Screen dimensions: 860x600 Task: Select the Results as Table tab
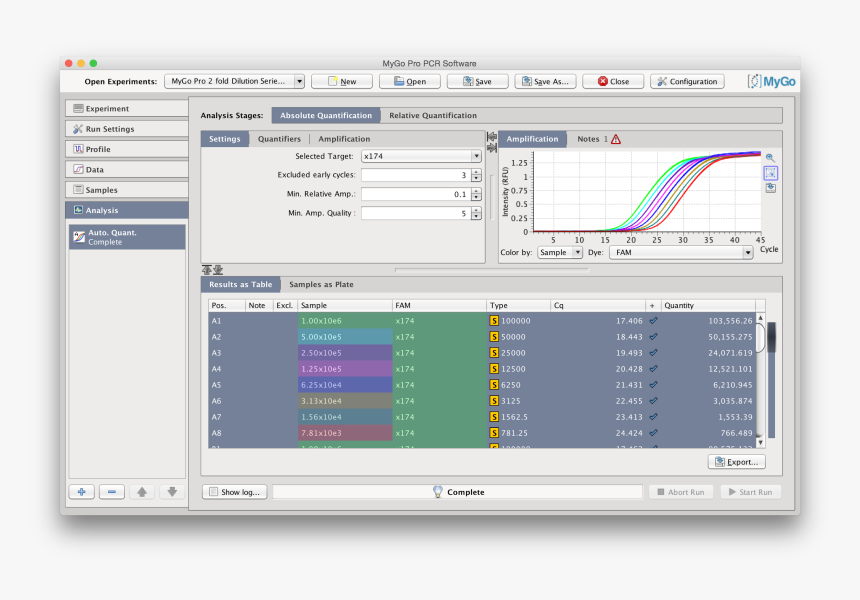click(240, 284)
